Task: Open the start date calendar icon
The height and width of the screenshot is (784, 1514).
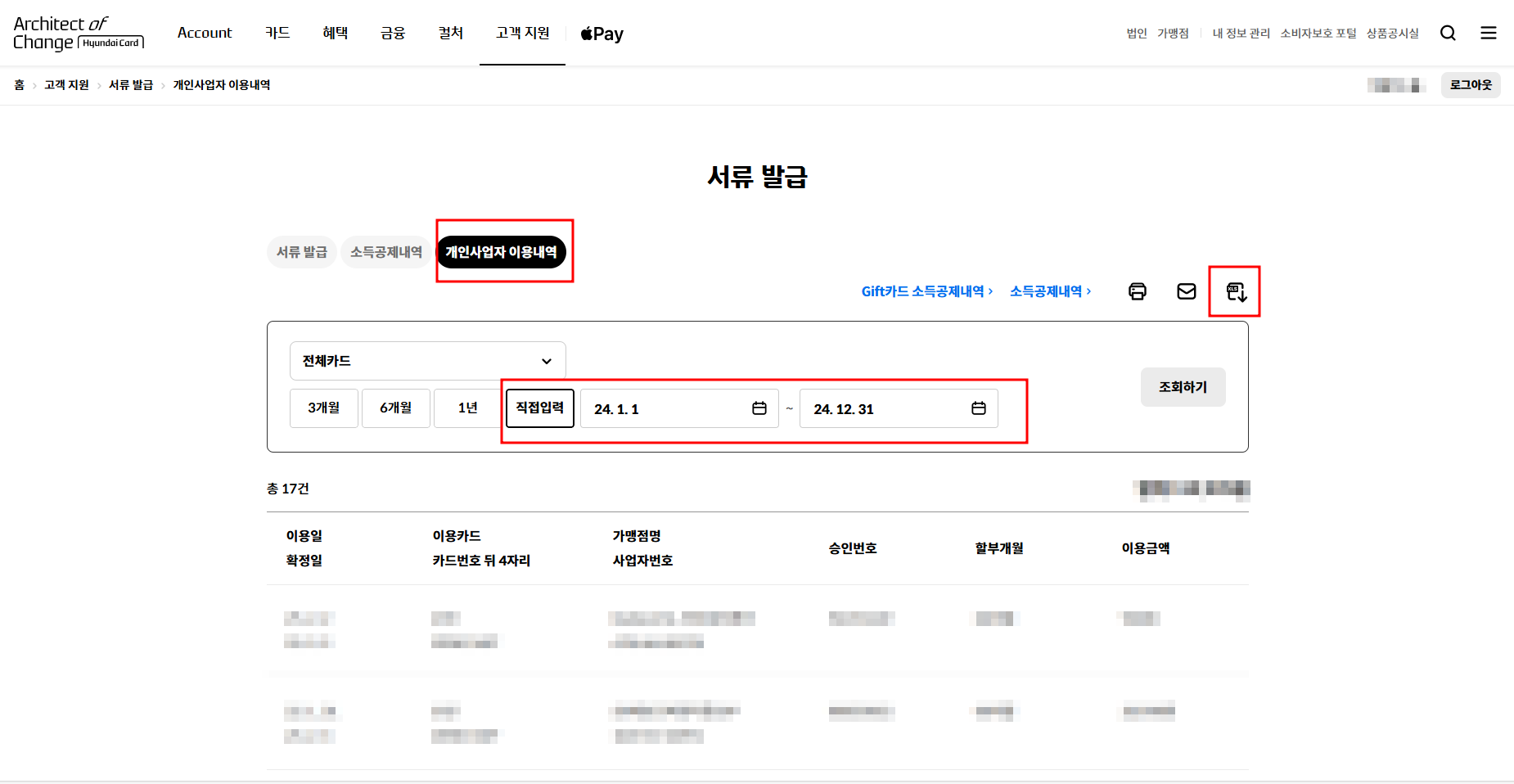Action: [759, 408]
